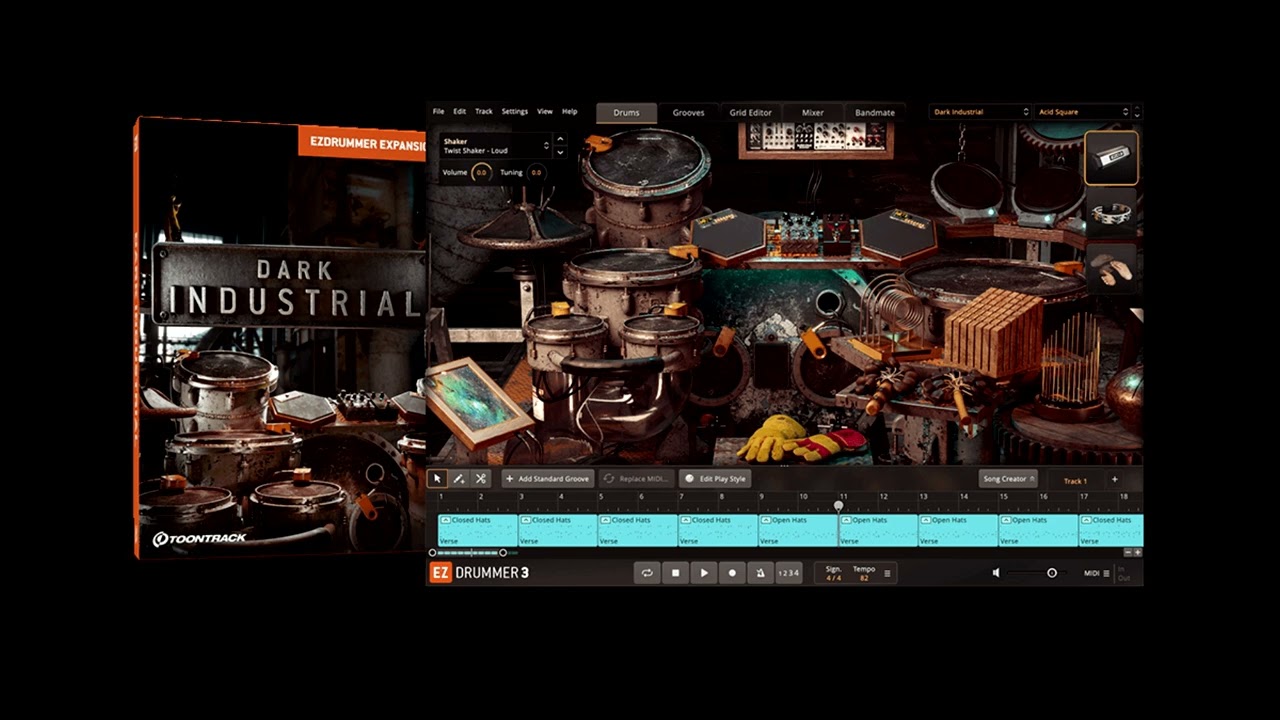Select the Track 1 tab

click(x=1075, y=481)
